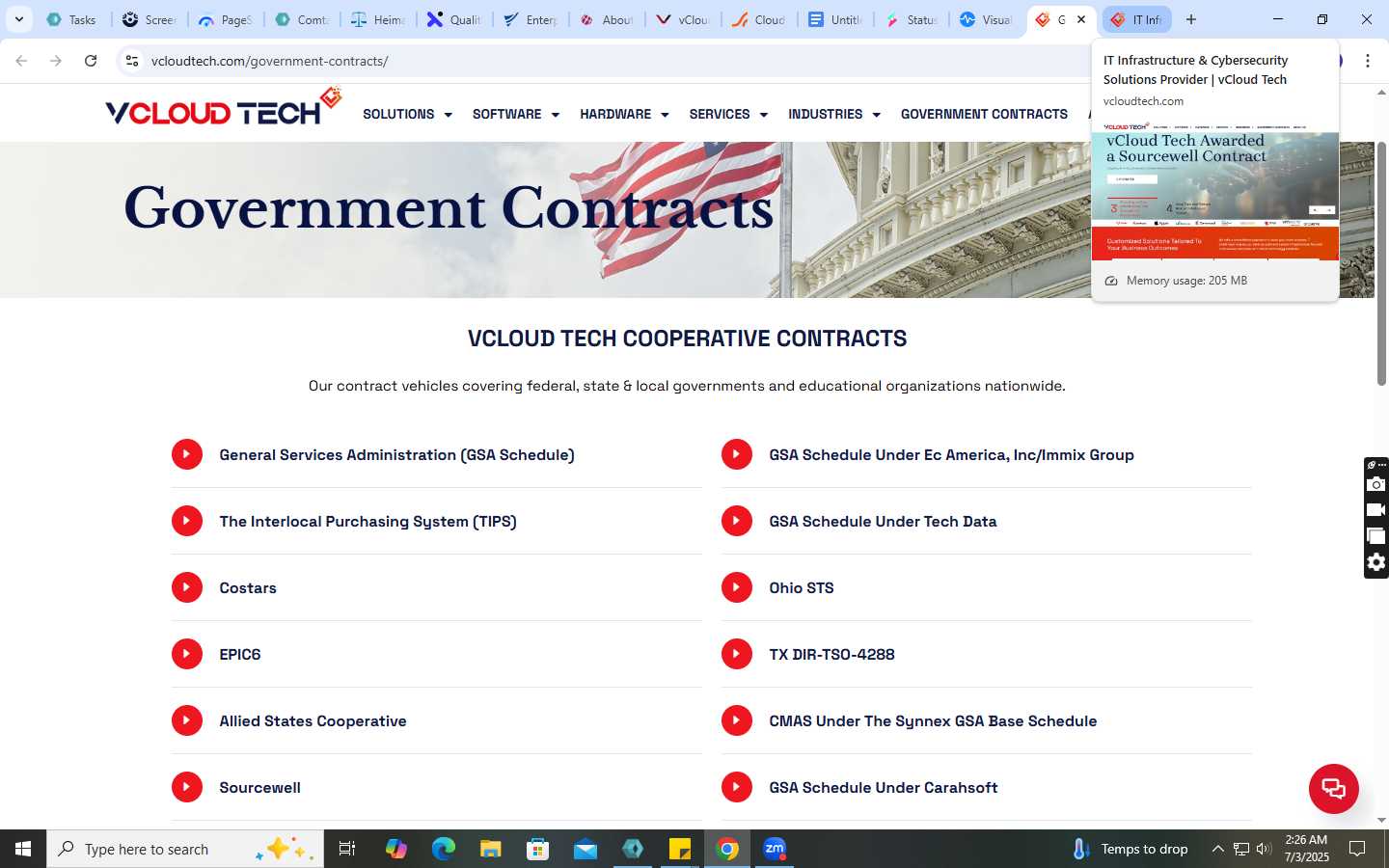Expand the SOFTWARE menu
The width and height of the screenshot is (1389, 868).
coord(516,114)
